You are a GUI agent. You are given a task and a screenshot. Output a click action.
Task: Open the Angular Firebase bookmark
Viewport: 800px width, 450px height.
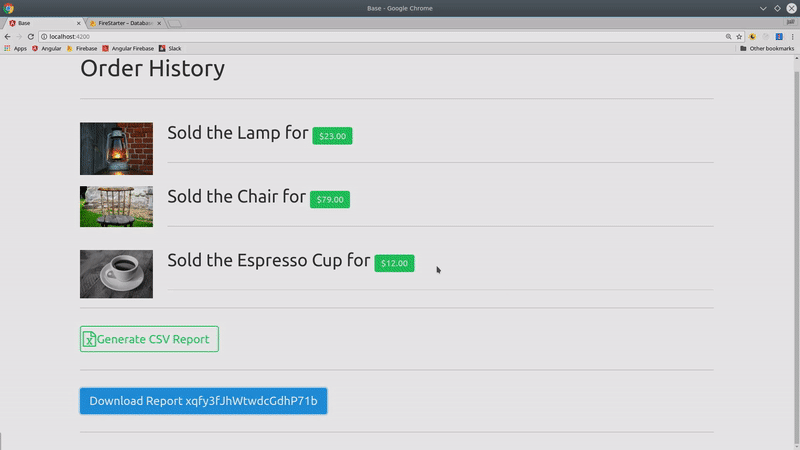(130, 48)
